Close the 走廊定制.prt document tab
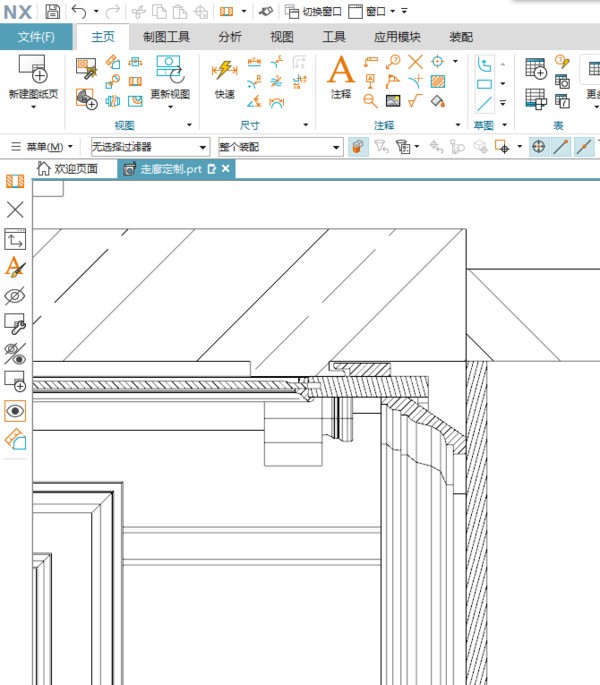The image size is (600, 685). pyautogui.click(x=226, y=169)
